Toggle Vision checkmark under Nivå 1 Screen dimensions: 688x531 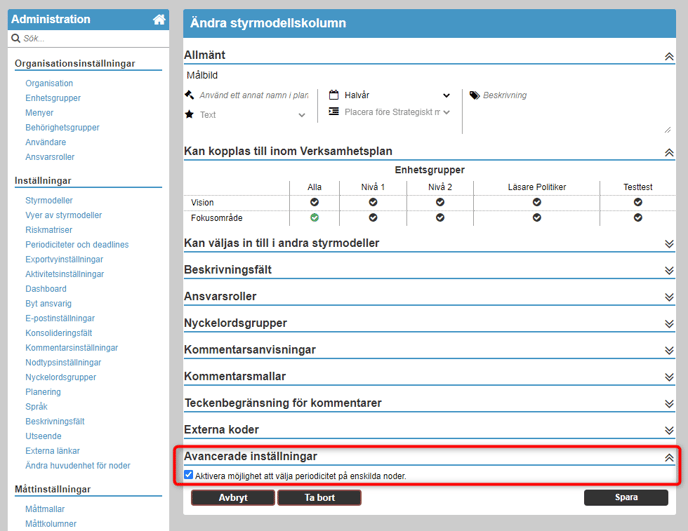click(373, 202)
